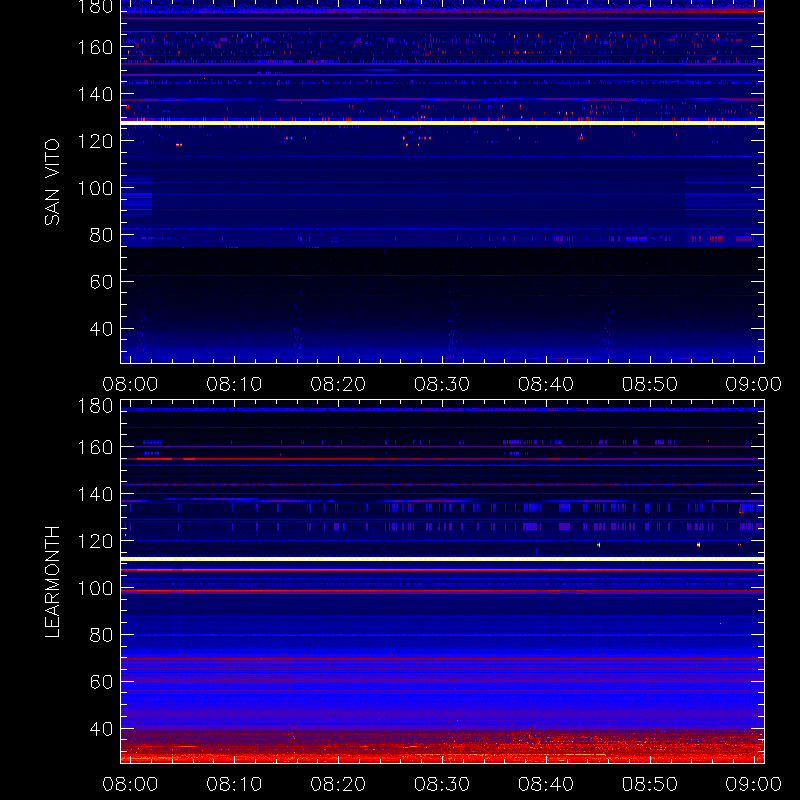Pick the 180 tick label in LEARMONTH panel
The image size is (800, 800).
click(95, 406)
